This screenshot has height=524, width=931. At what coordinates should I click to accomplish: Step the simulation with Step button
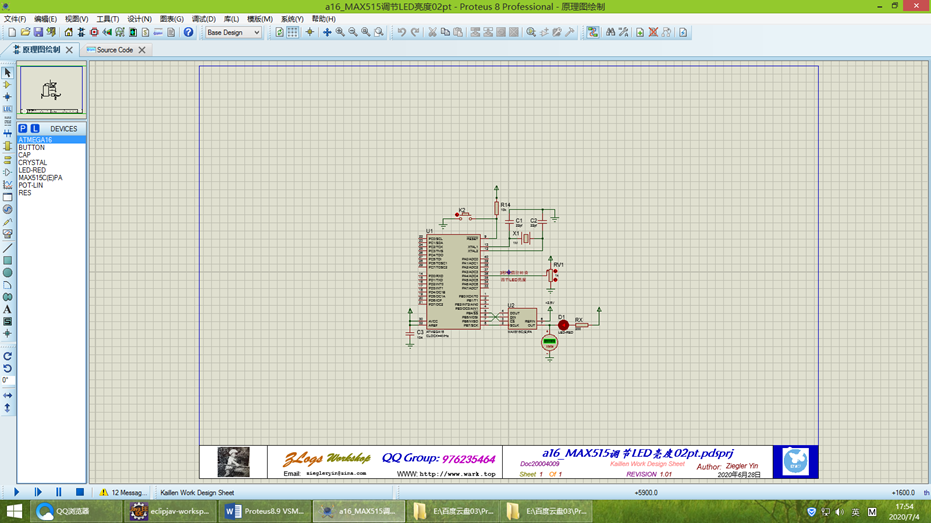click(x=38, y=492)
